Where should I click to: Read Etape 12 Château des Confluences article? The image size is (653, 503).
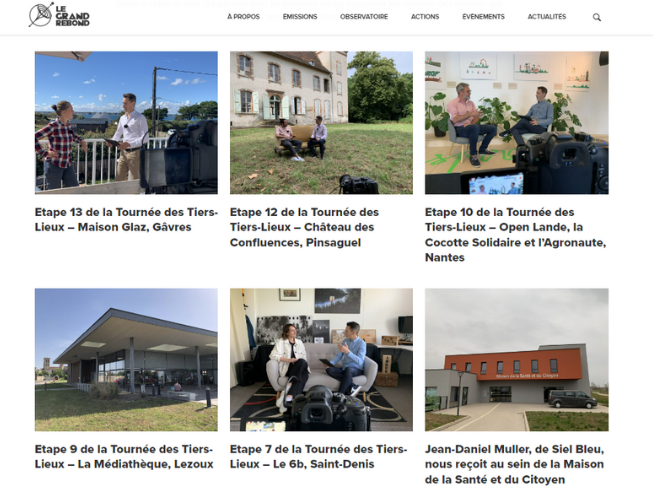(304, 227)
